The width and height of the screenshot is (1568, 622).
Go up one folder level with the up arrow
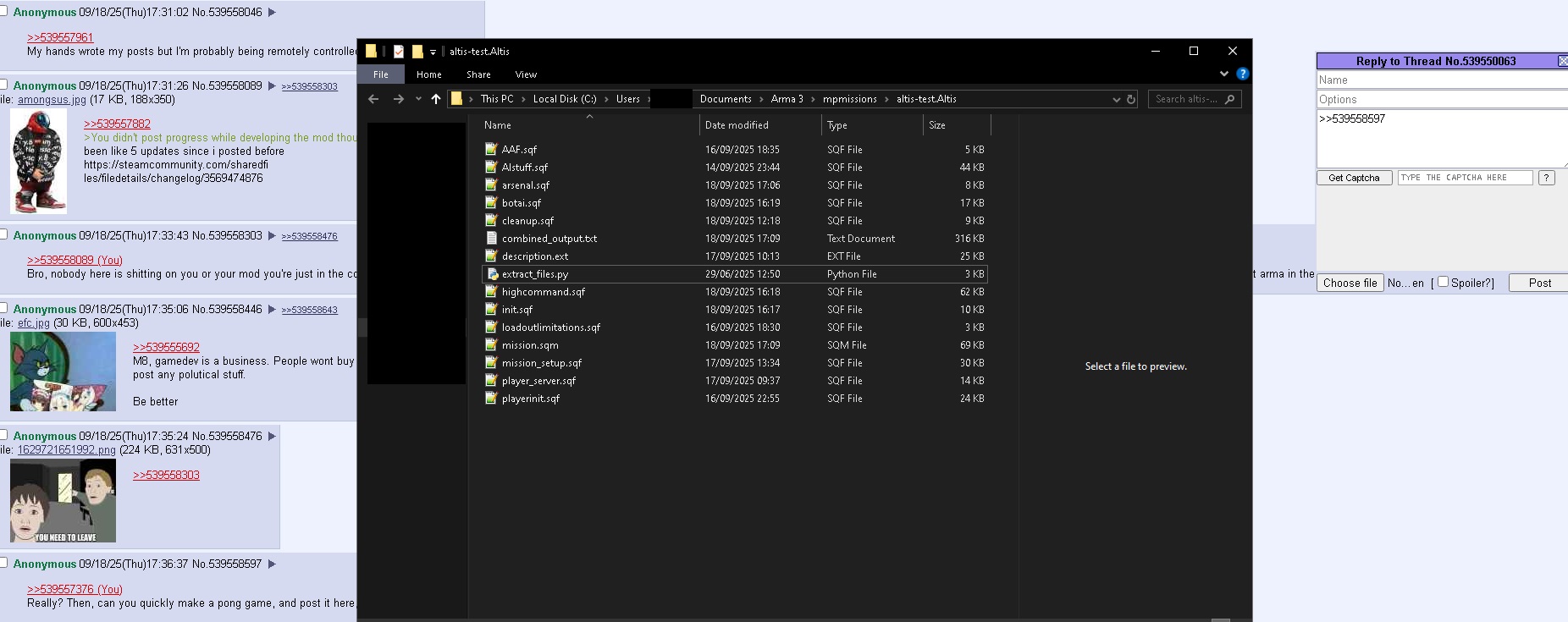tap(436, 99)
